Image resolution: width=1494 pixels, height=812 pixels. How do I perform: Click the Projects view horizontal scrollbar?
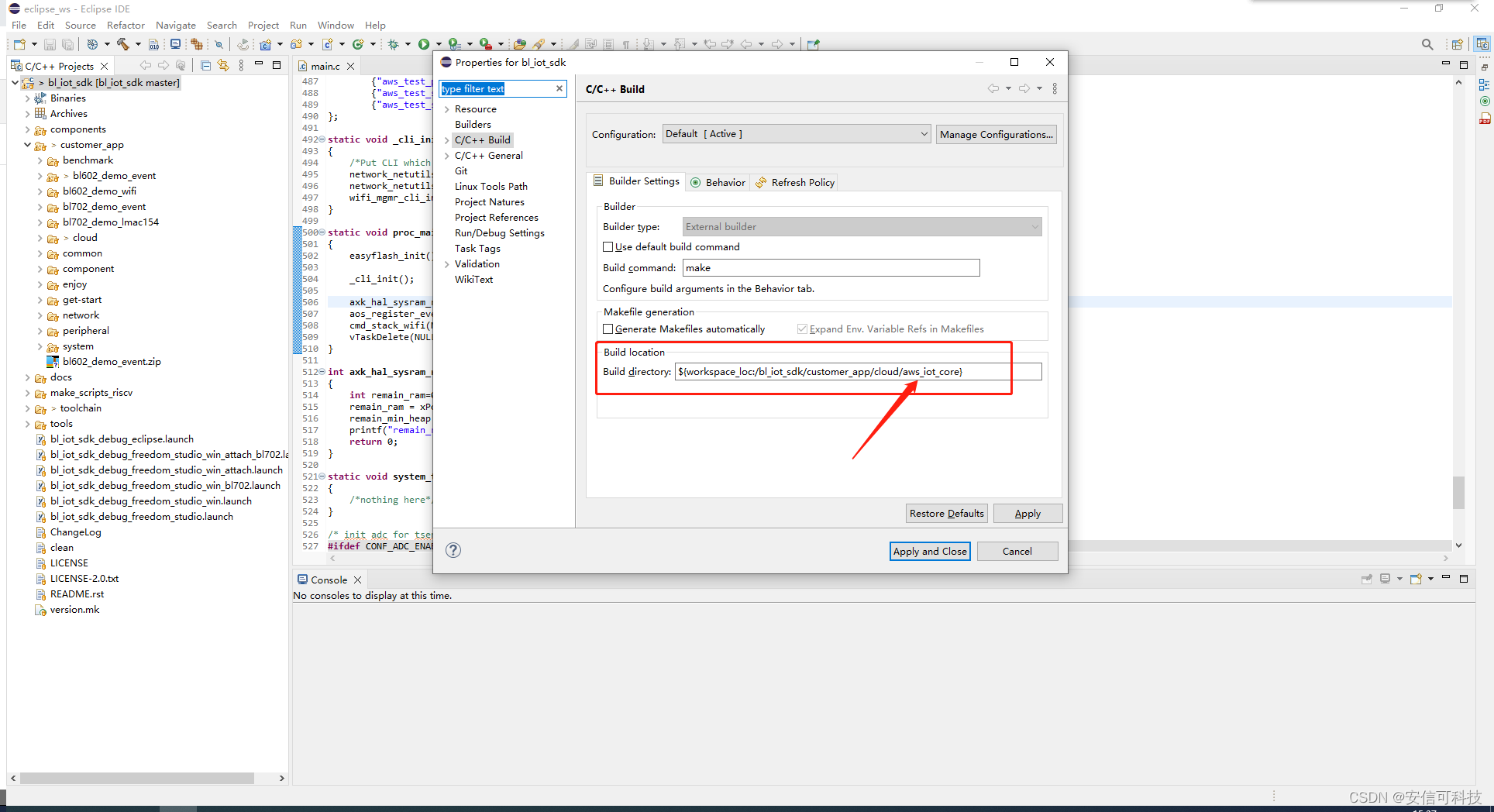tap(137, 778)
